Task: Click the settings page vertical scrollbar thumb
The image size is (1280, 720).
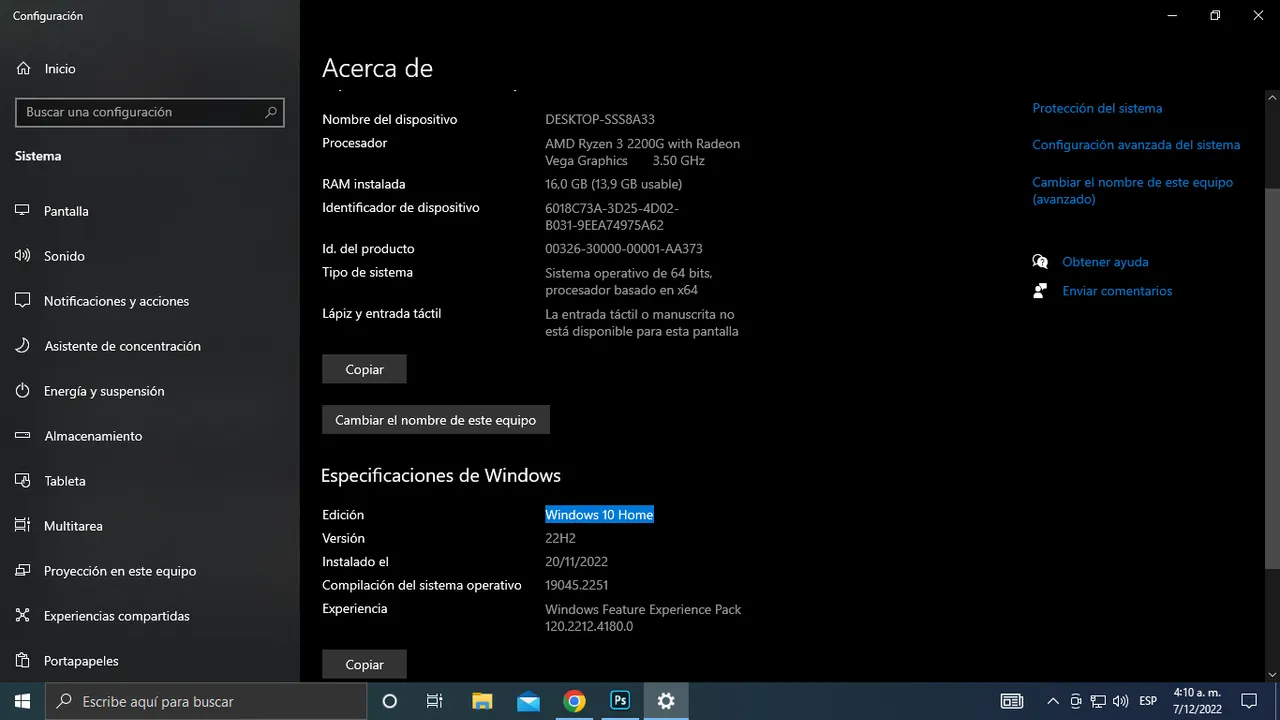Action: [x=1272, y=378]
